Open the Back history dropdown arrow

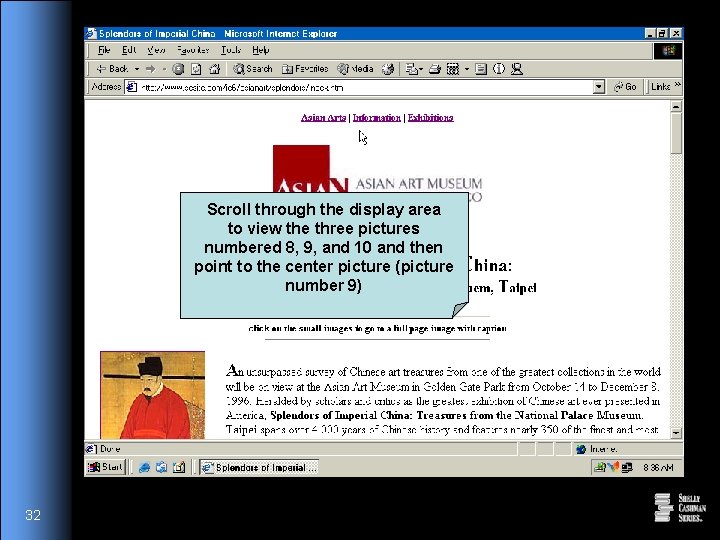tap(137, 69)
